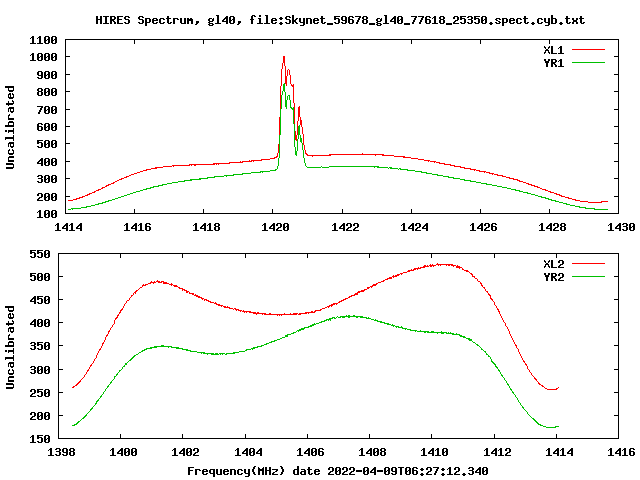
Task: Click the top plot's Uncalibrated axis label
Action: coord(10,127)
